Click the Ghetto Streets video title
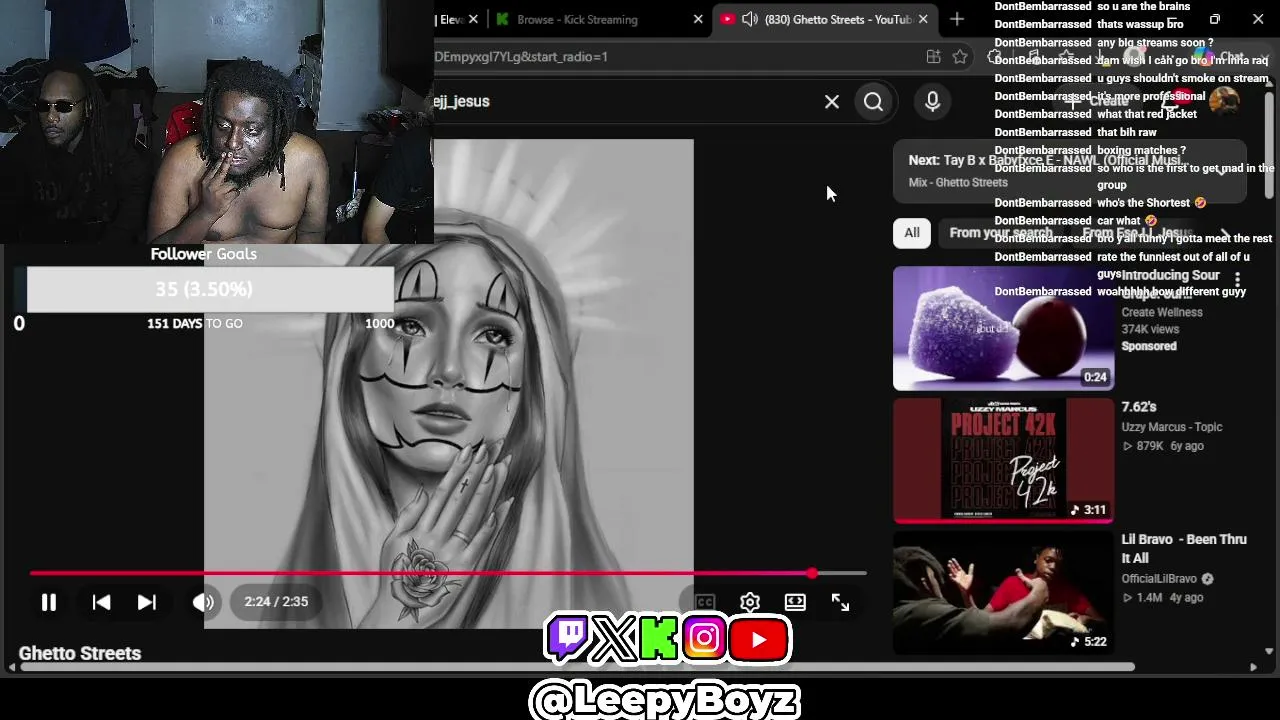The width and height of the screenshot is (1280, 720). [80, 653]
